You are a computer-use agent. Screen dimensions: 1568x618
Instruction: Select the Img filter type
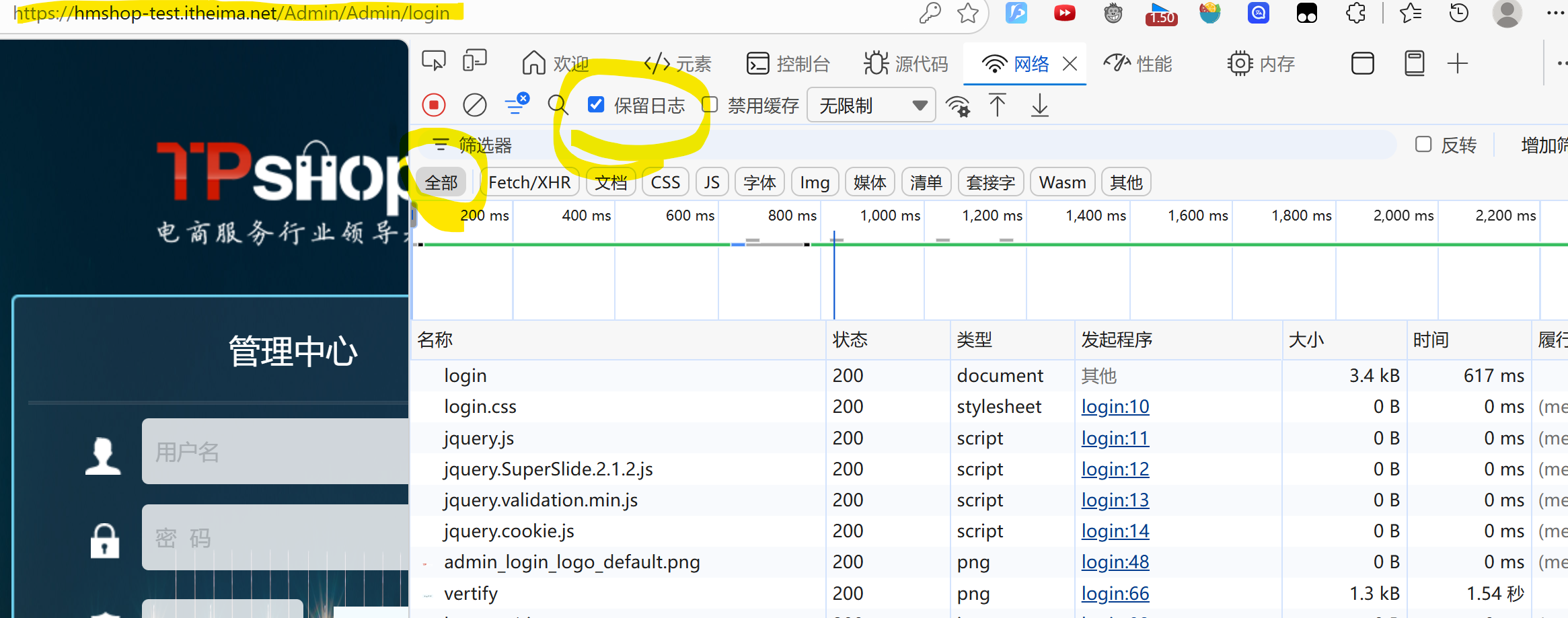[x=815, y=182]
